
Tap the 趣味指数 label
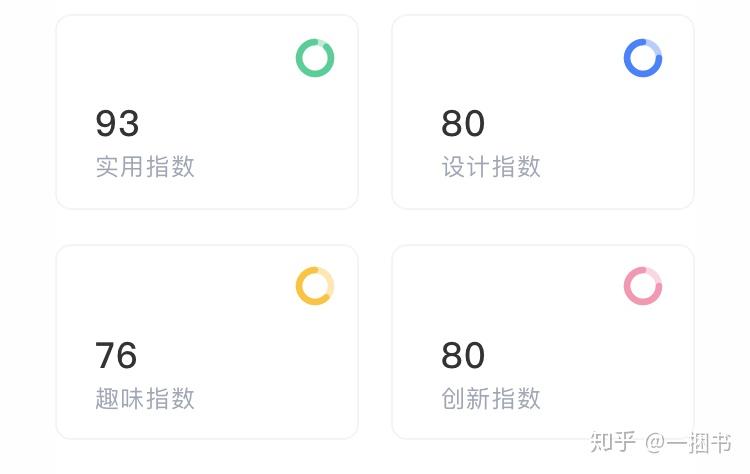click(145, 398)
